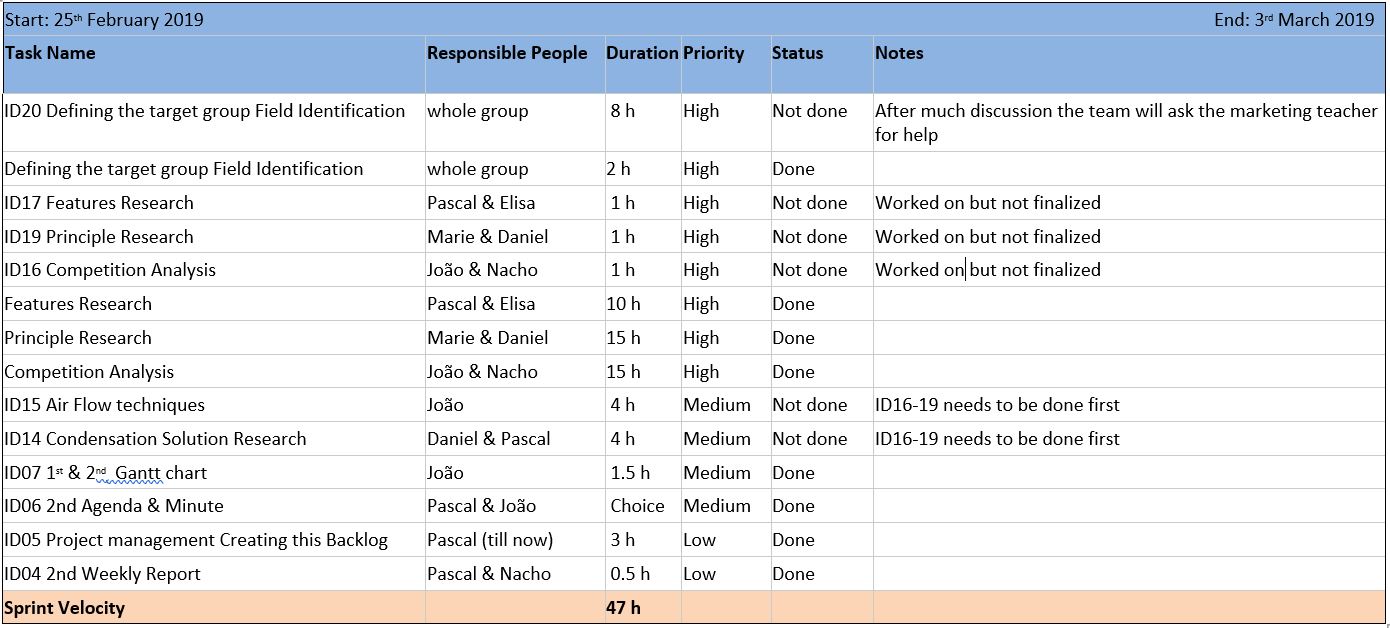1390x628 pixels.
Task: Select the 'Notes' column header
Action: [x=899, y=54]
